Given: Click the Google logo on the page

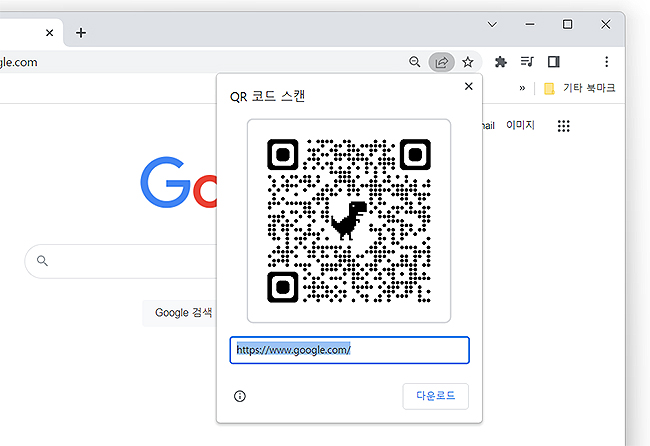Looking at the screenshot, I should coord(179,182).
